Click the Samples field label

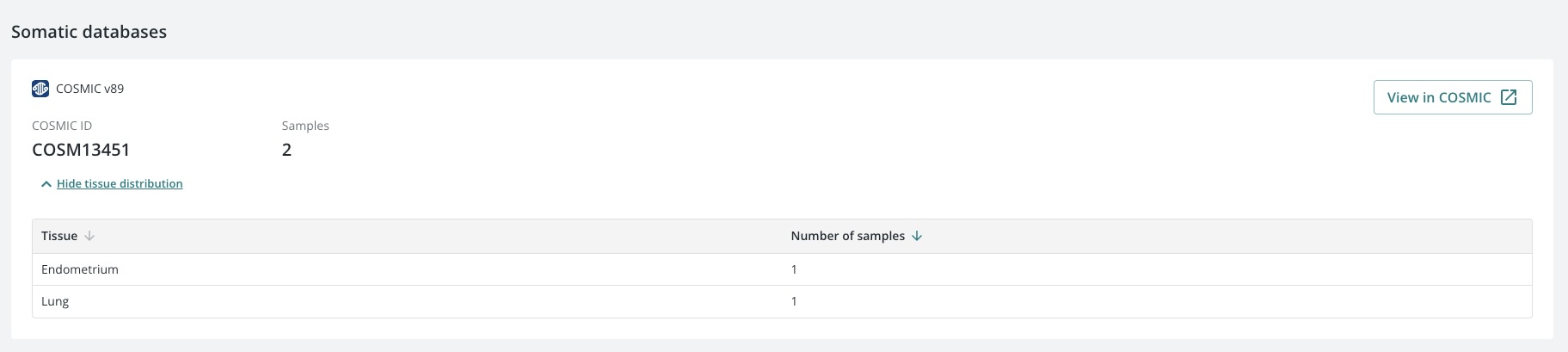[x=305, y=126]
